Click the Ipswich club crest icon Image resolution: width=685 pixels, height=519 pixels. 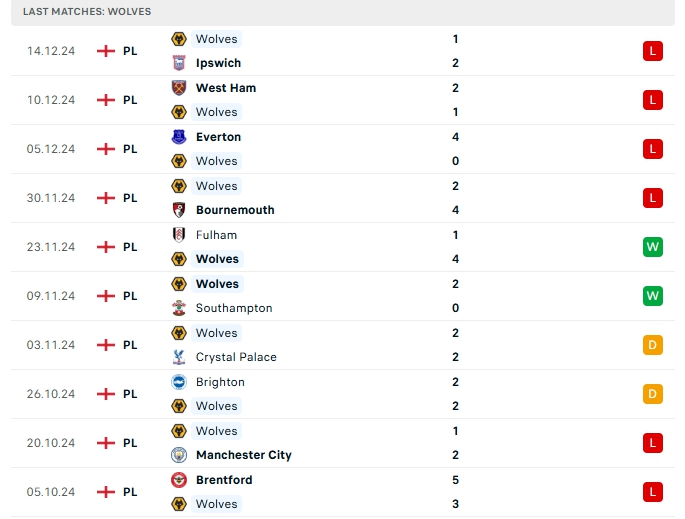(179, 63)
